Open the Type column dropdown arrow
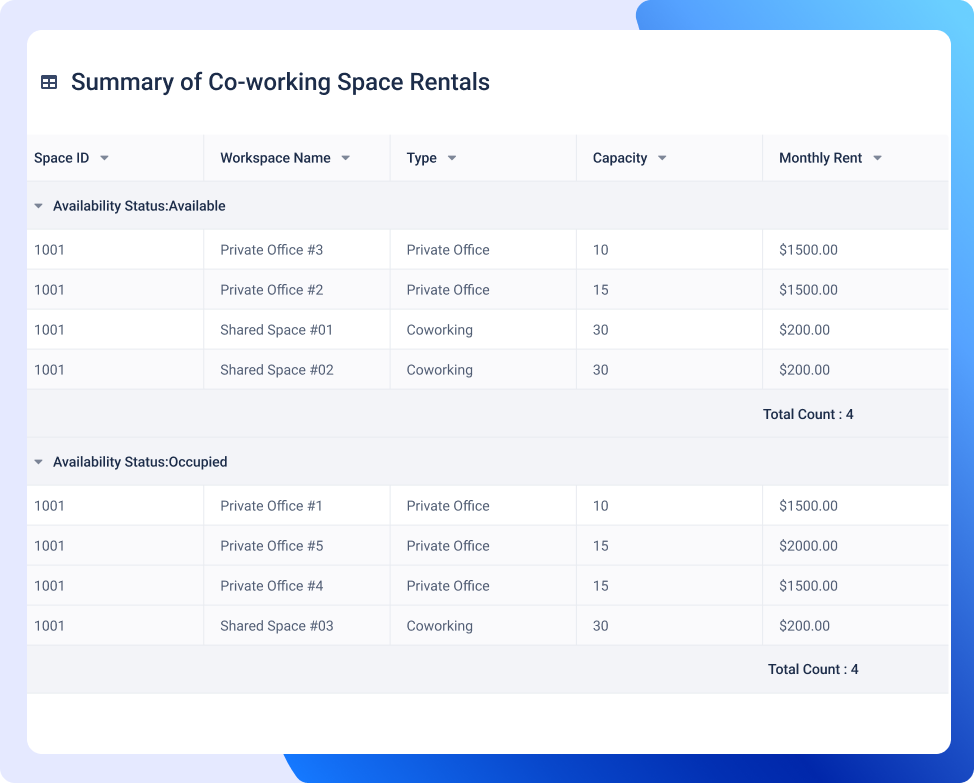 click(x=452, y=158)
